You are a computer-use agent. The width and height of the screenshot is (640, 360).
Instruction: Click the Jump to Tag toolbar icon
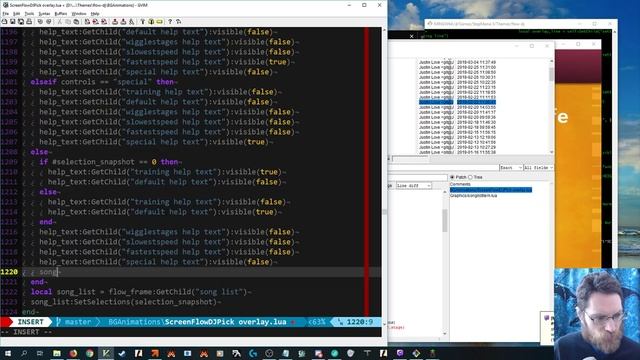[x=160, y=22]
